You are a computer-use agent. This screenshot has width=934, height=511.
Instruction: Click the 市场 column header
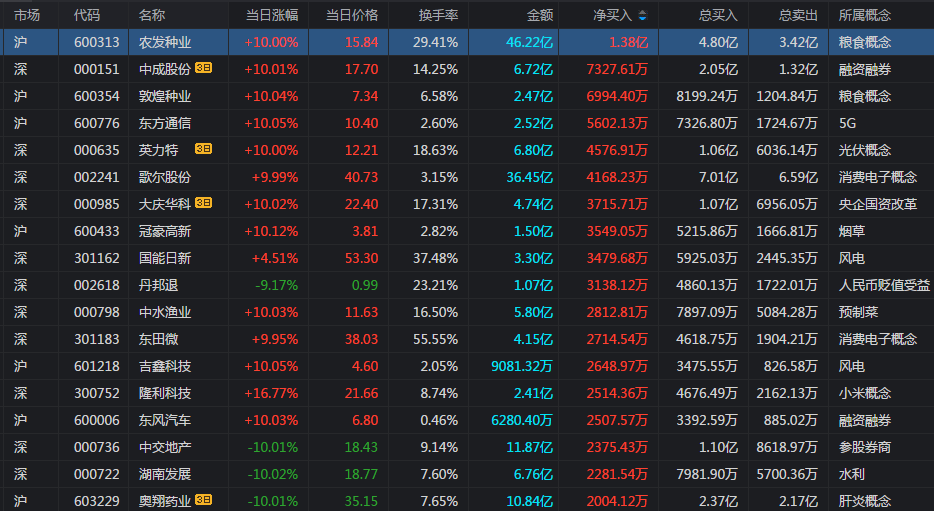pyautogui.click(x=27, y=15)
